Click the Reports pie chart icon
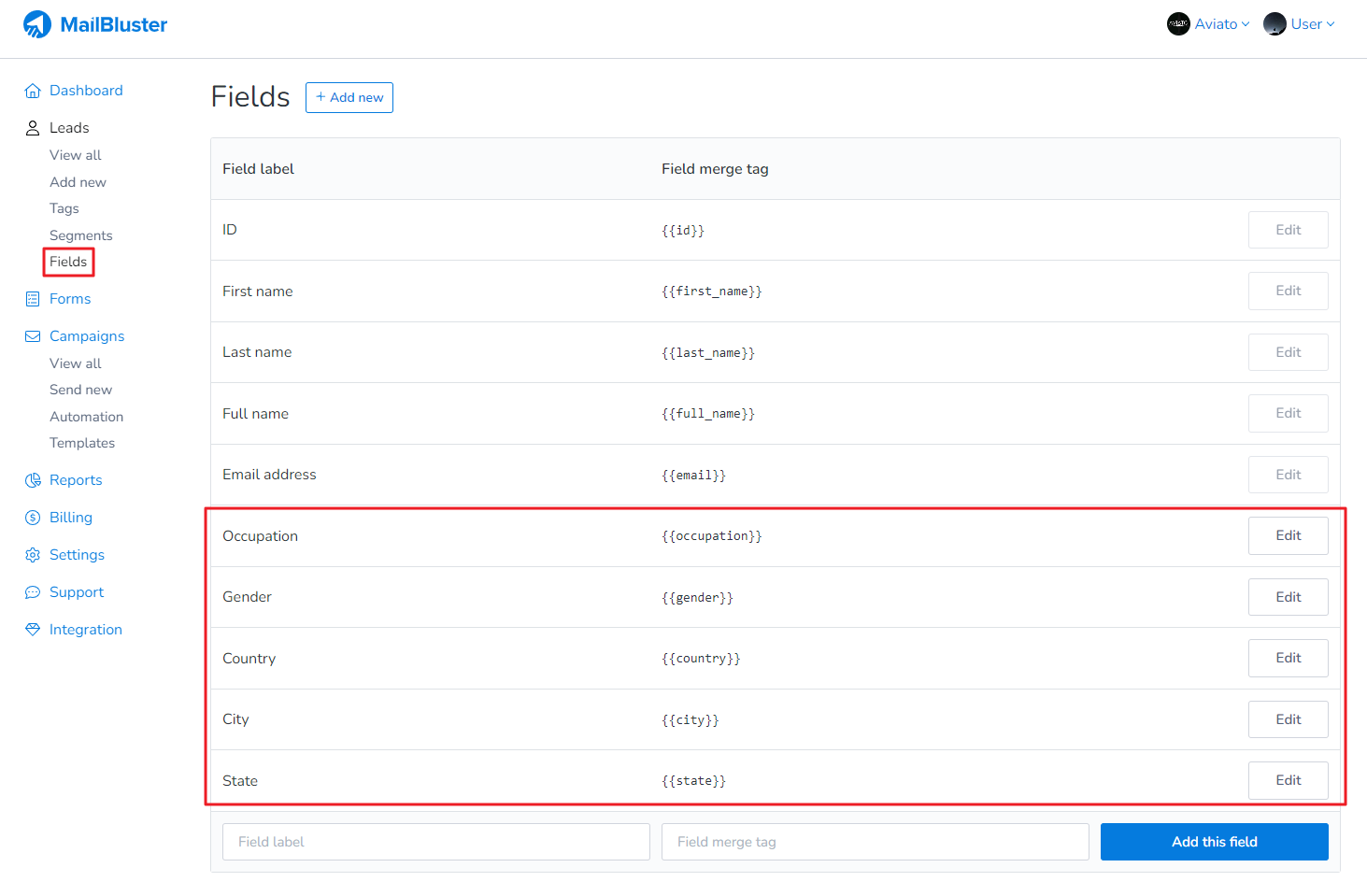The image size is (1367, 896). coord(33,480)
